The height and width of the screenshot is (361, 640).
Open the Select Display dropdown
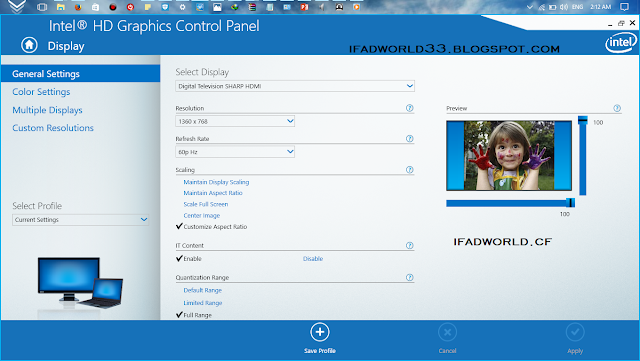(x=295, y=86)
